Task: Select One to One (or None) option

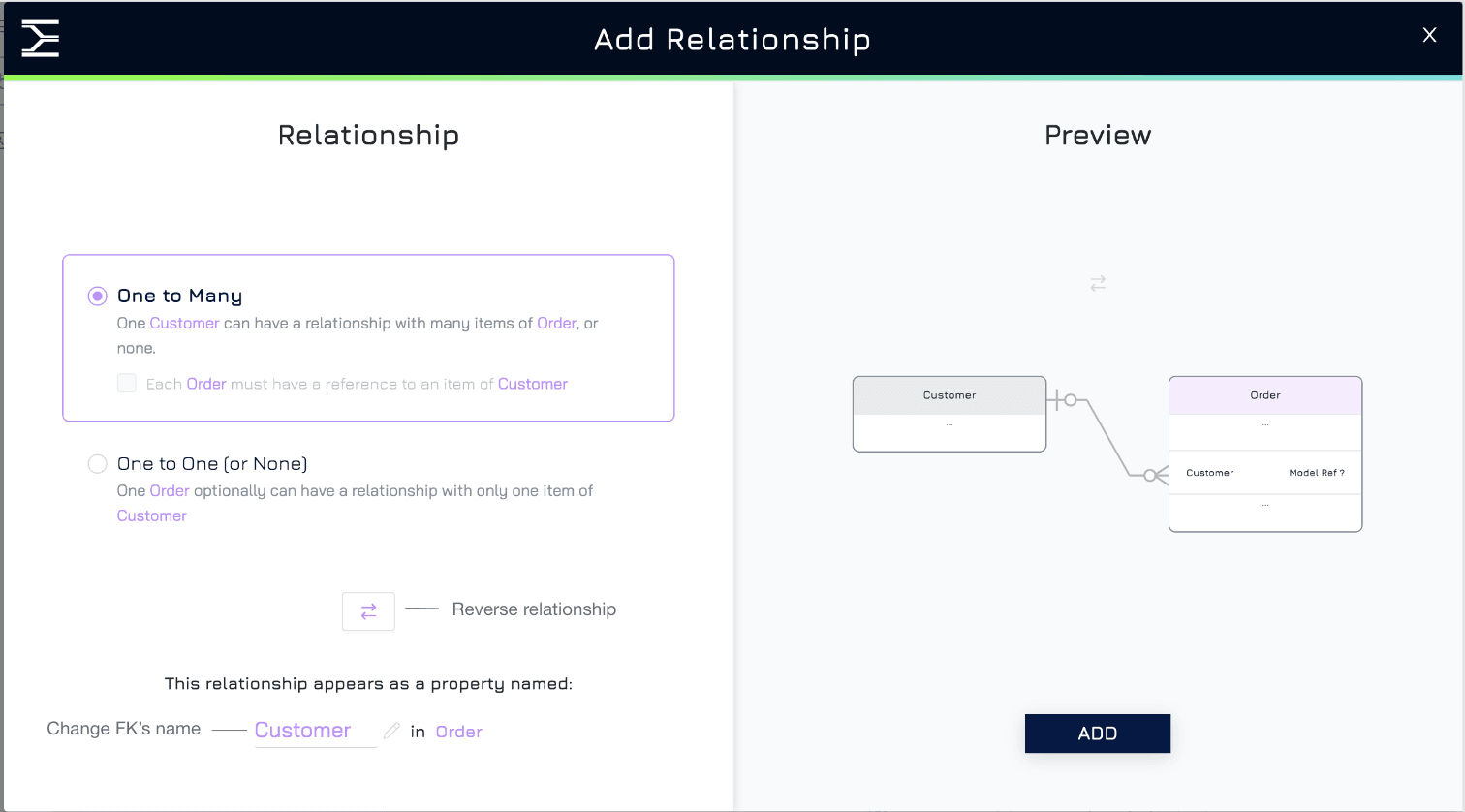Action: pos(97,463)
